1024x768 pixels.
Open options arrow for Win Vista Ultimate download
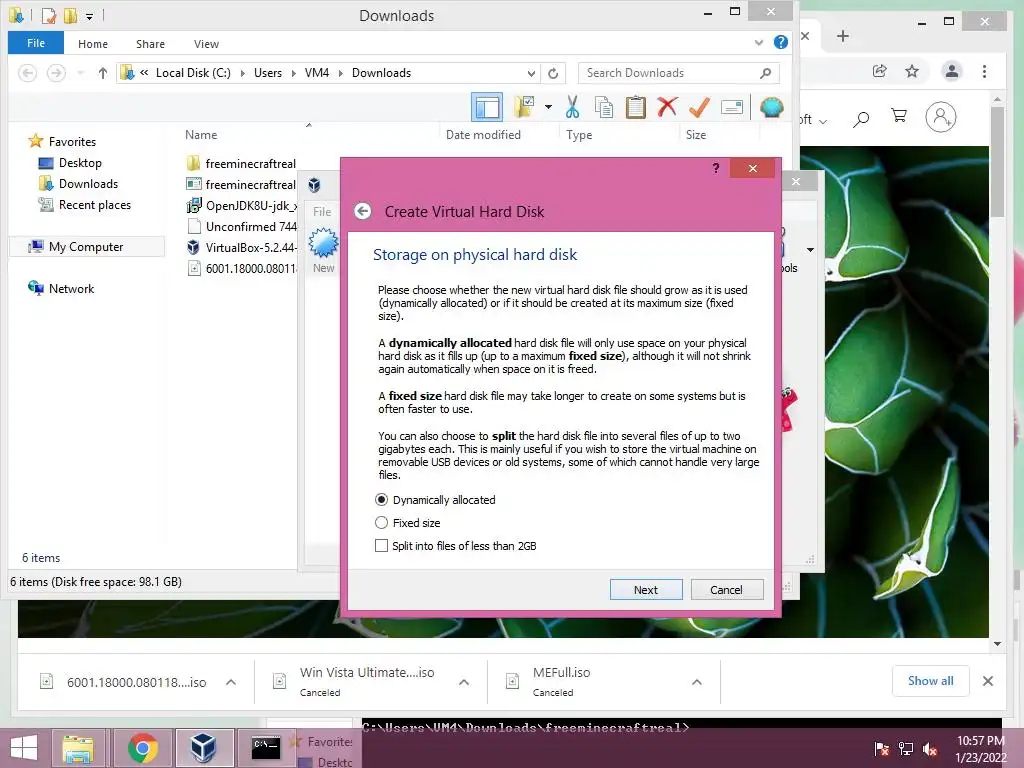tap(464, 682)
